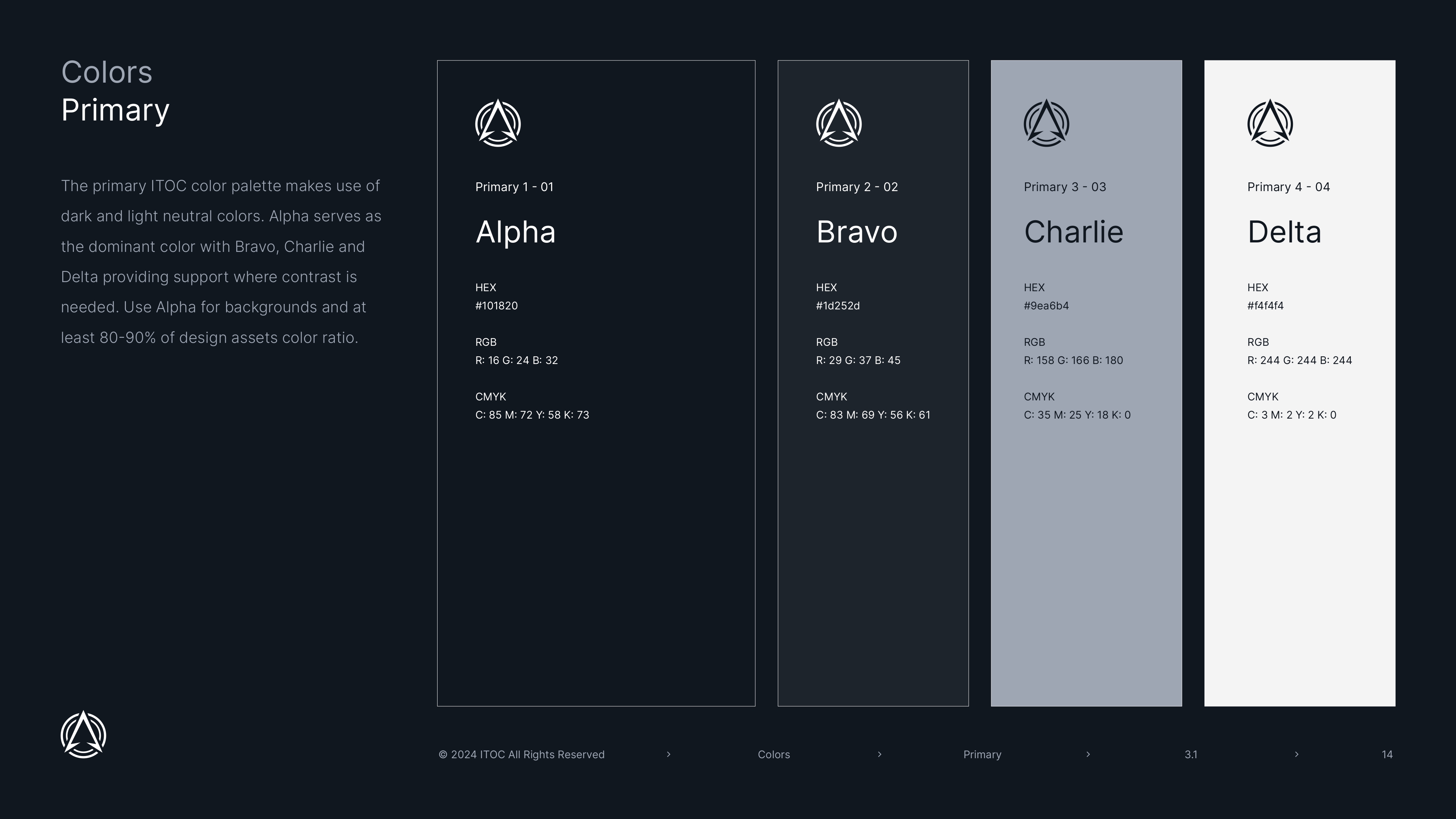1456x819 pixels.
Task: Click the ITOC logo in Alpha card
Action: click(498, 123)
